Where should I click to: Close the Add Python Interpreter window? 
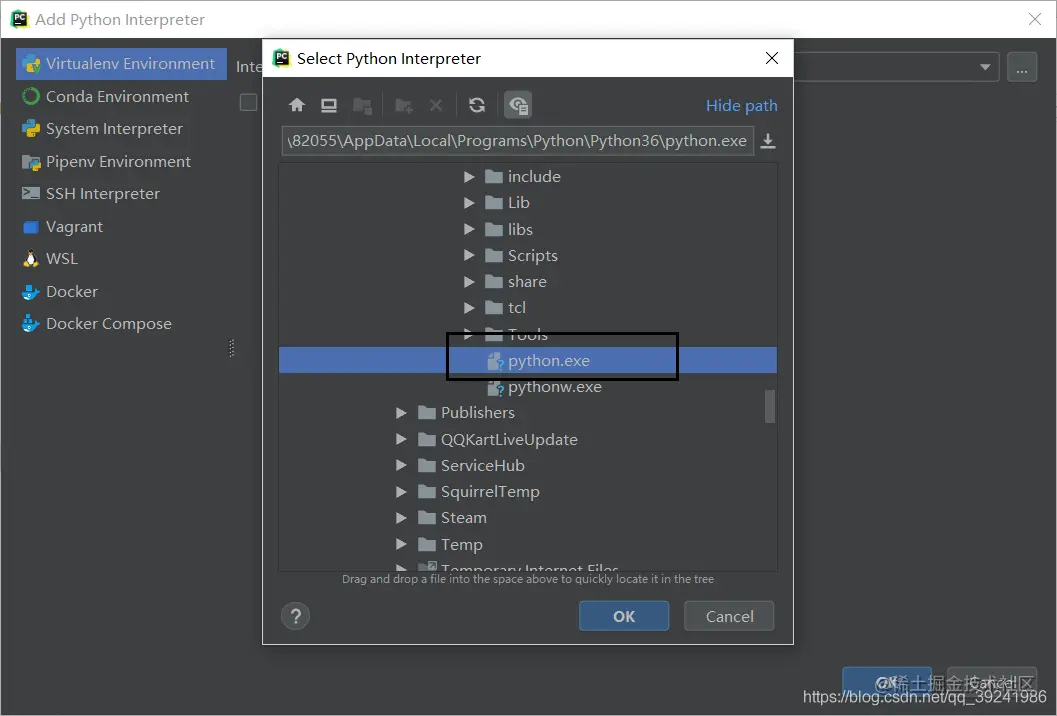1035,20
